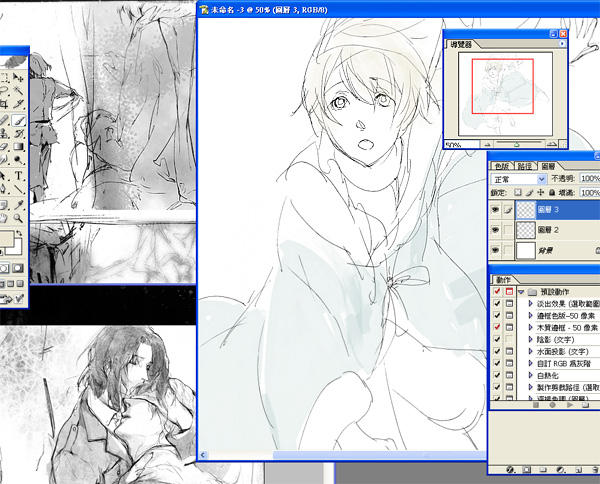This screenshot has width=600, height=484.
Task: Select the History Brush tool
Action: 18,133
